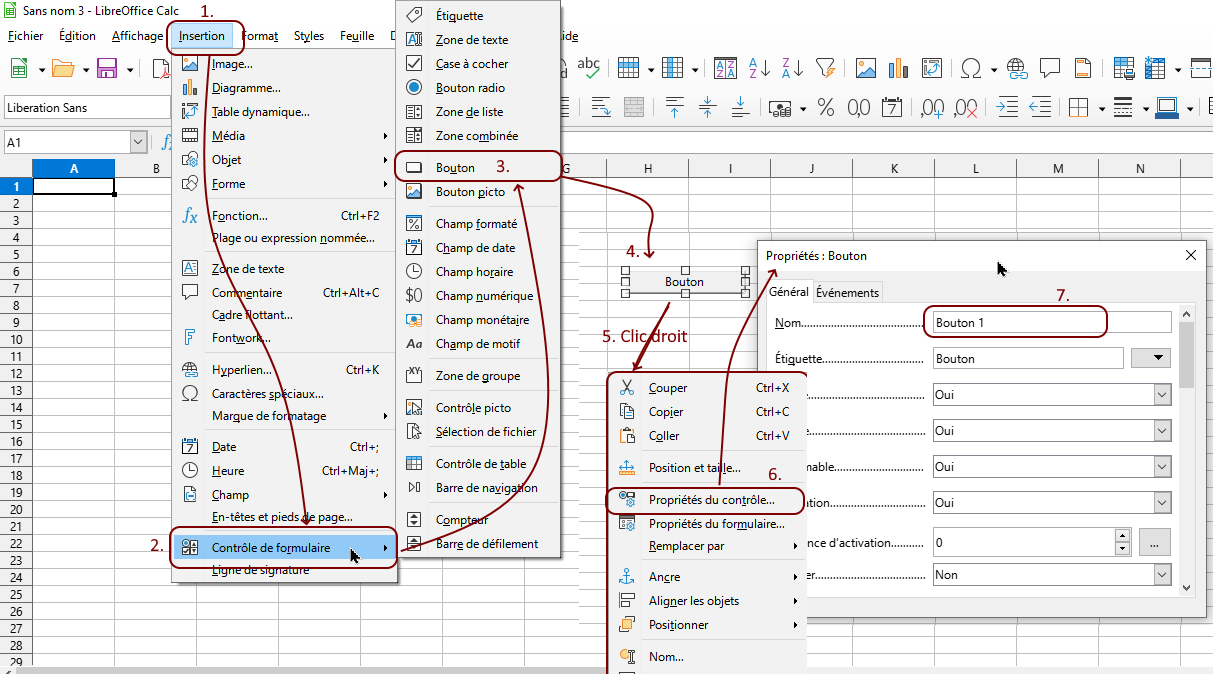Open the dropdown showing 'Non' in properties

[1161, 575]
